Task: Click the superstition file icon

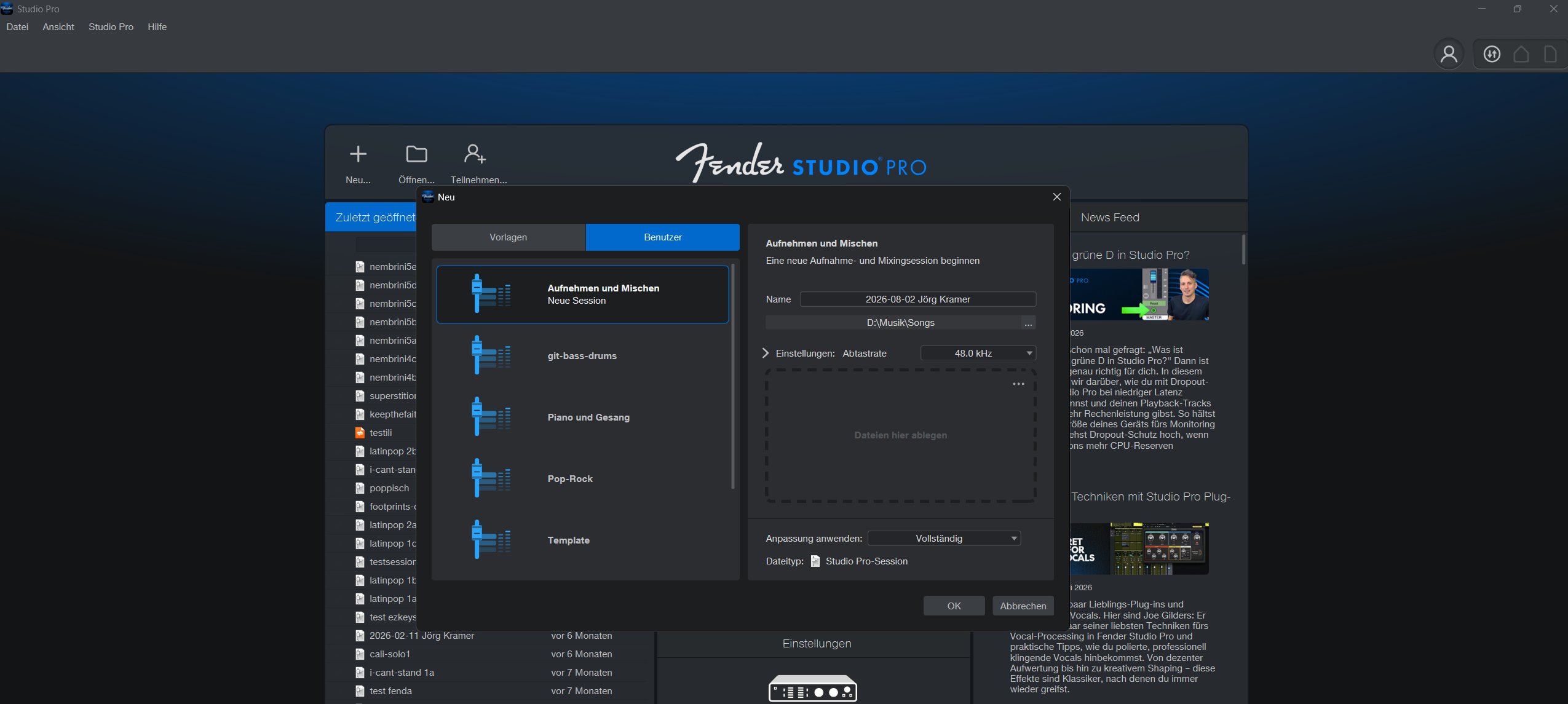Action: click(360, 396)
